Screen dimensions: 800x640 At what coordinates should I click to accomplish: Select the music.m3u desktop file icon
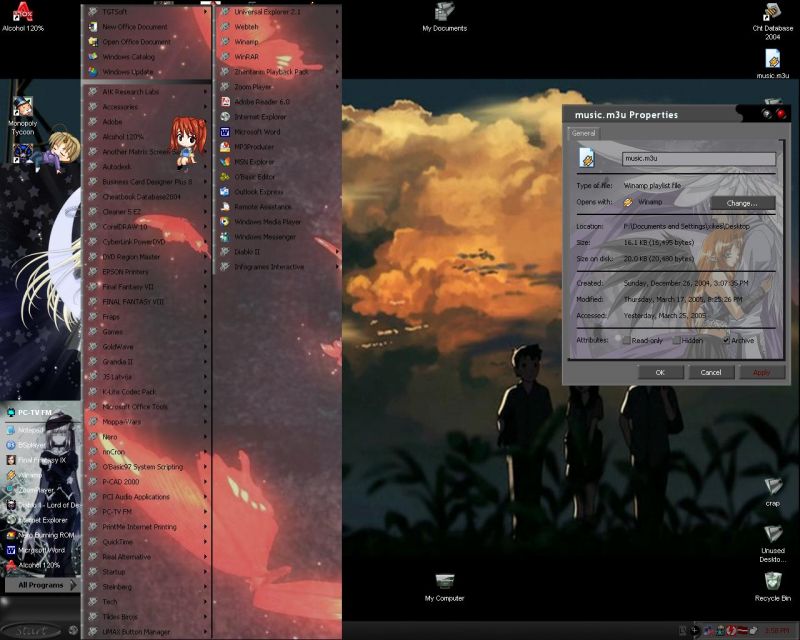772,64
